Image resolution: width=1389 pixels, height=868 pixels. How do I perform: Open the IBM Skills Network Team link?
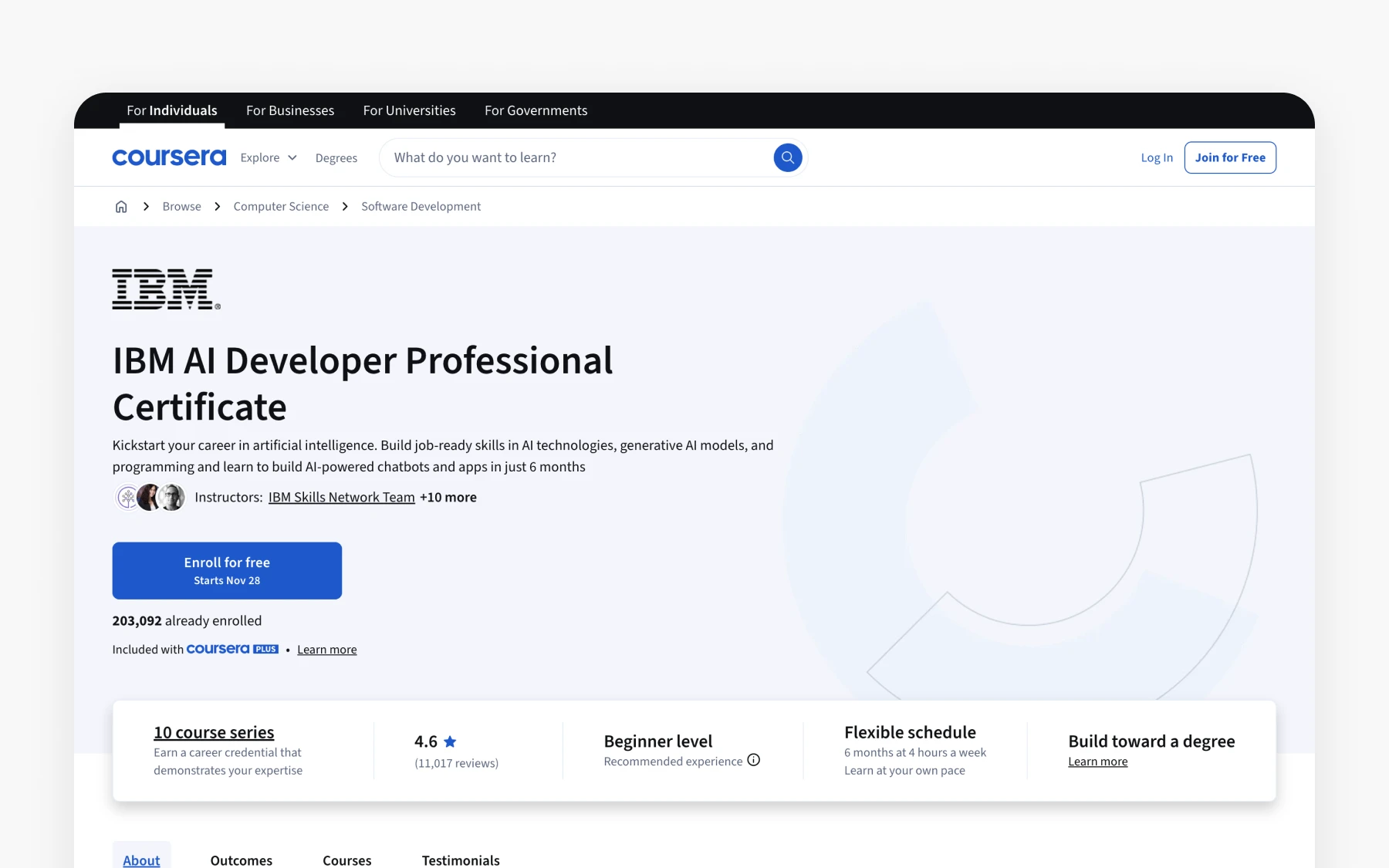click(x=342, y=498)
